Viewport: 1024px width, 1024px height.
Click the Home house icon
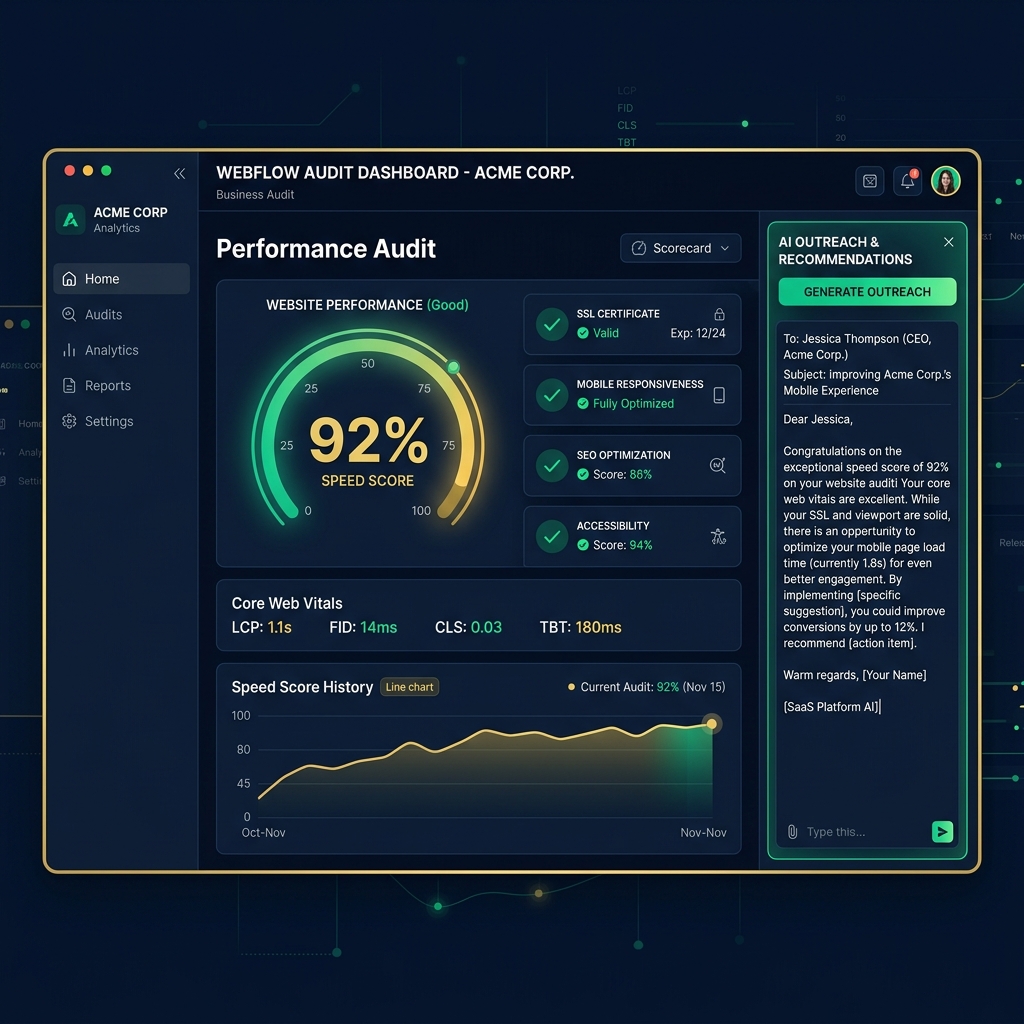pyautogui.click(x=69, y=279)
